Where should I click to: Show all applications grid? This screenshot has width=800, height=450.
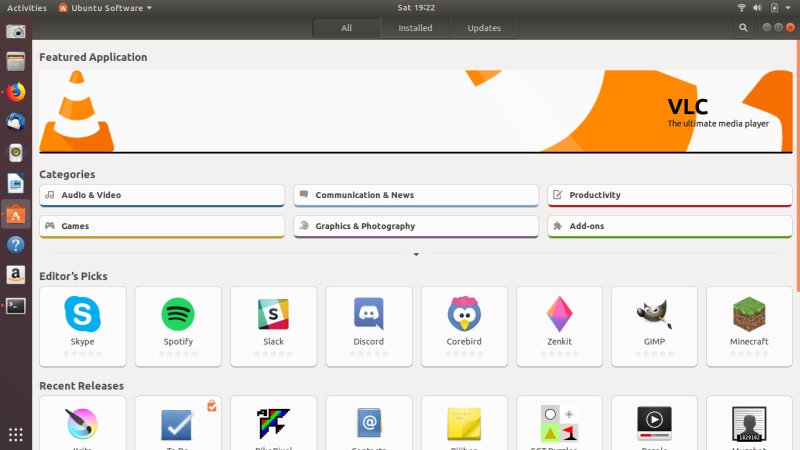tap(16, 435)
